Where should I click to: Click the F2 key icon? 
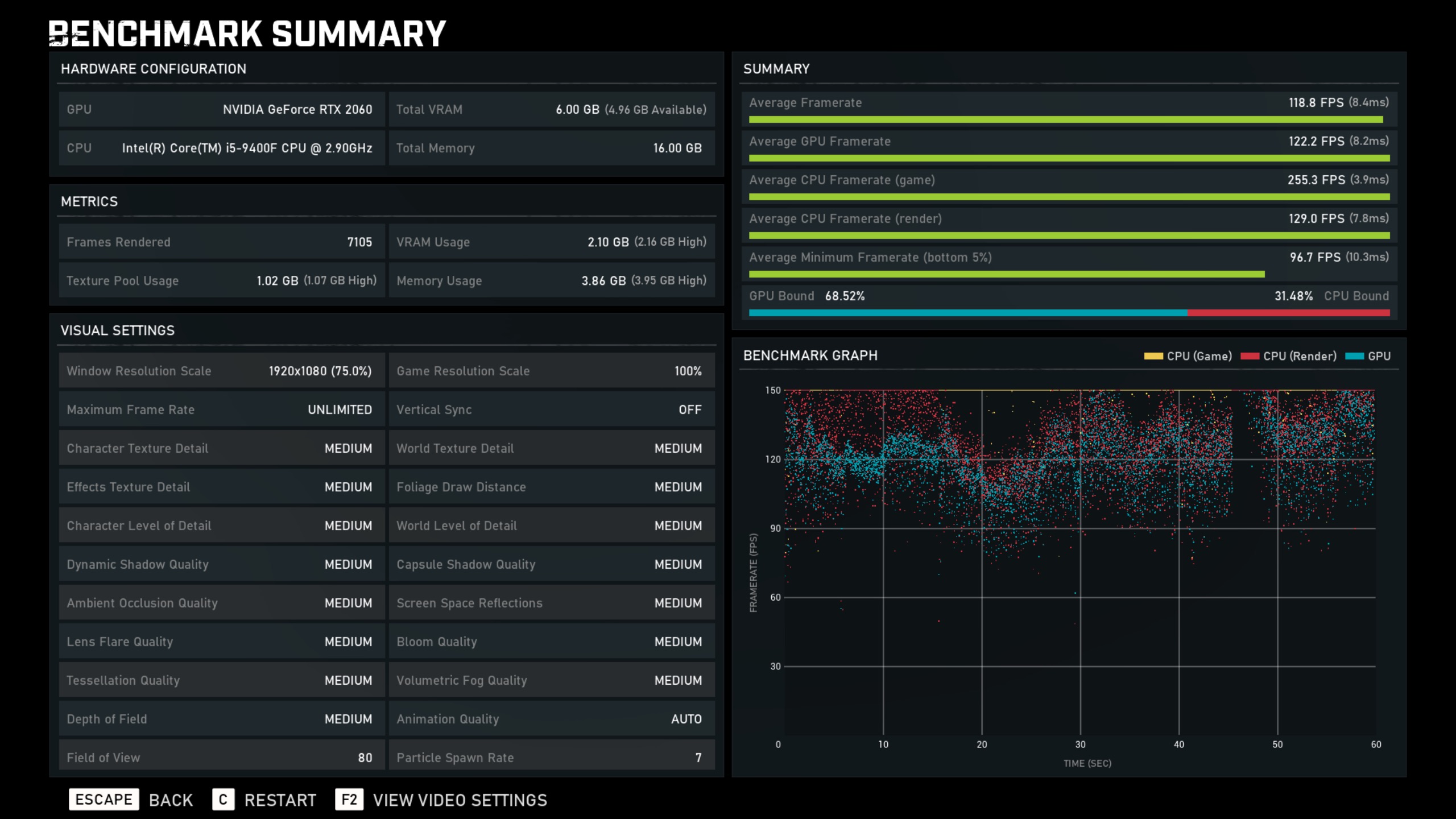pos(349,799)
